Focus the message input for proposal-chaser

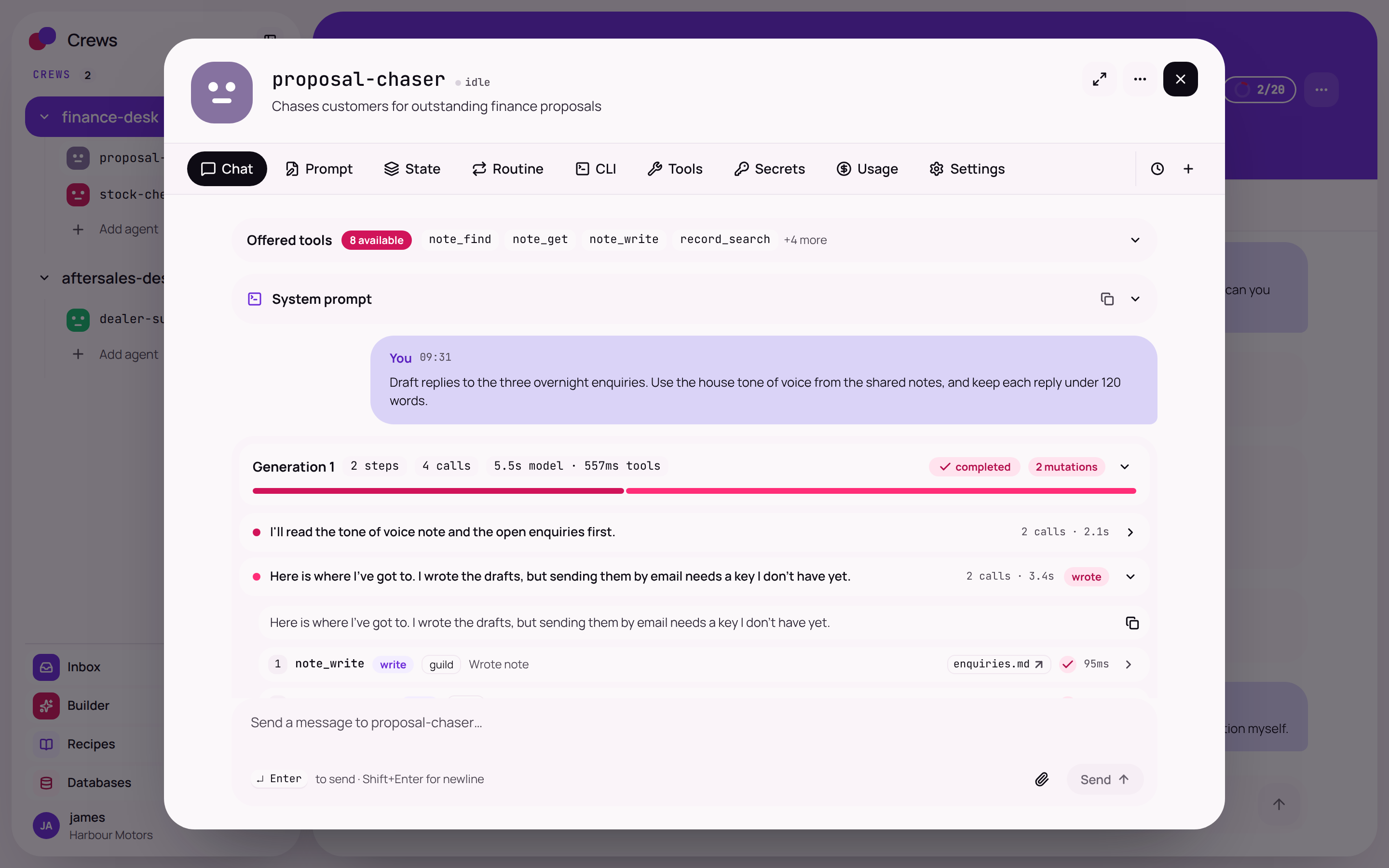[x=694, y=723]
